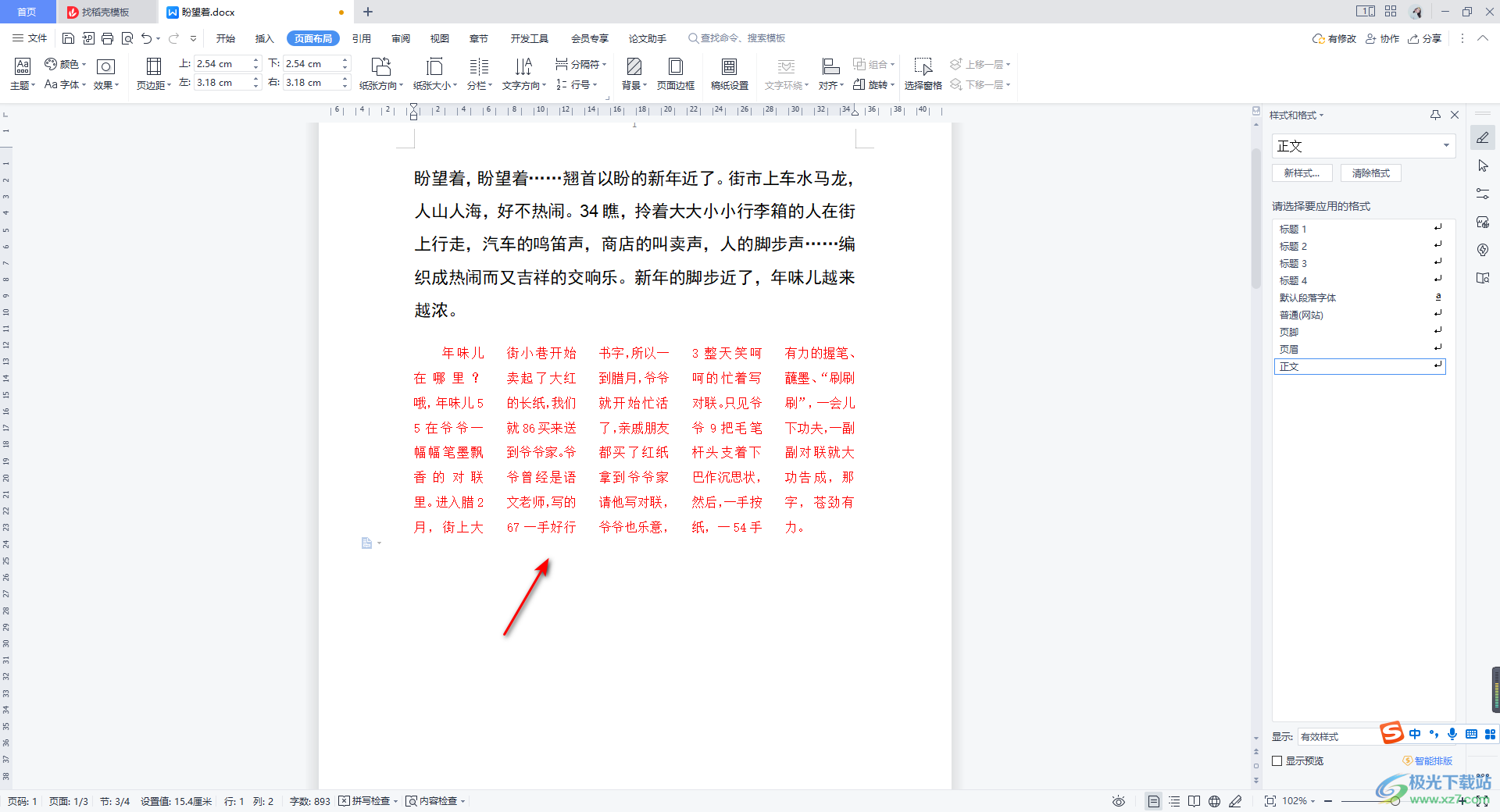Screen dimensions: 1500x812
Task: Switch to Web layout view in status bar
Action: point(1214,801)
